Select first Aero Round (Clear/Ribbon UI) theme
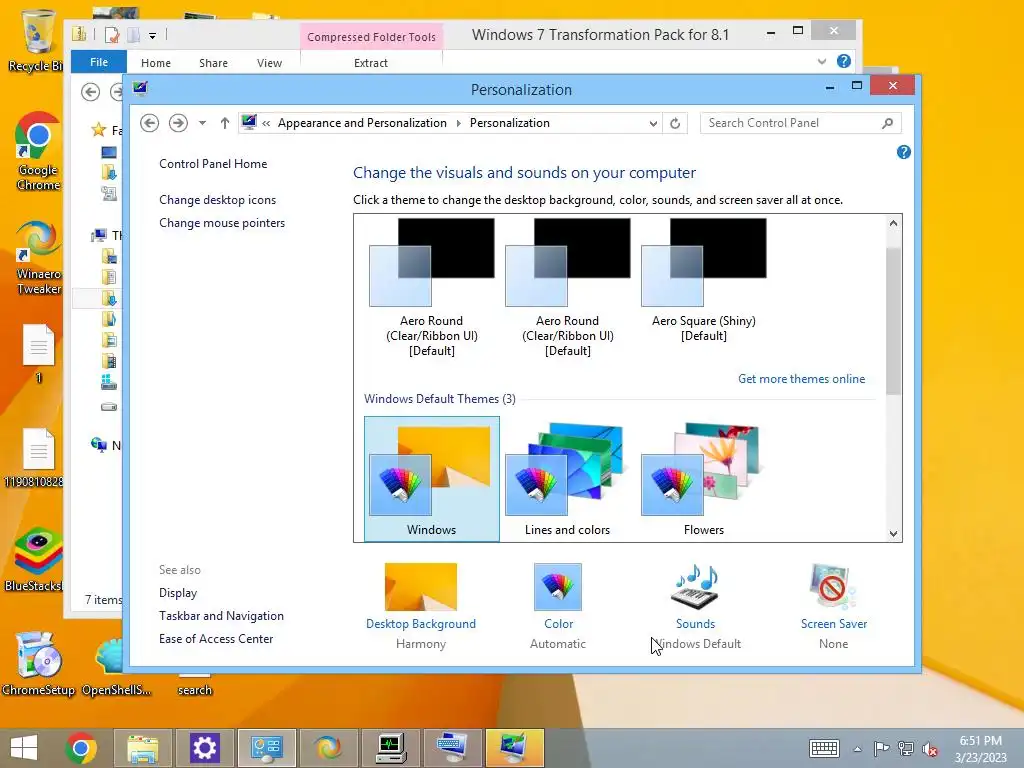This screenshot has width=1024, height=768. (x=432, y=287)
